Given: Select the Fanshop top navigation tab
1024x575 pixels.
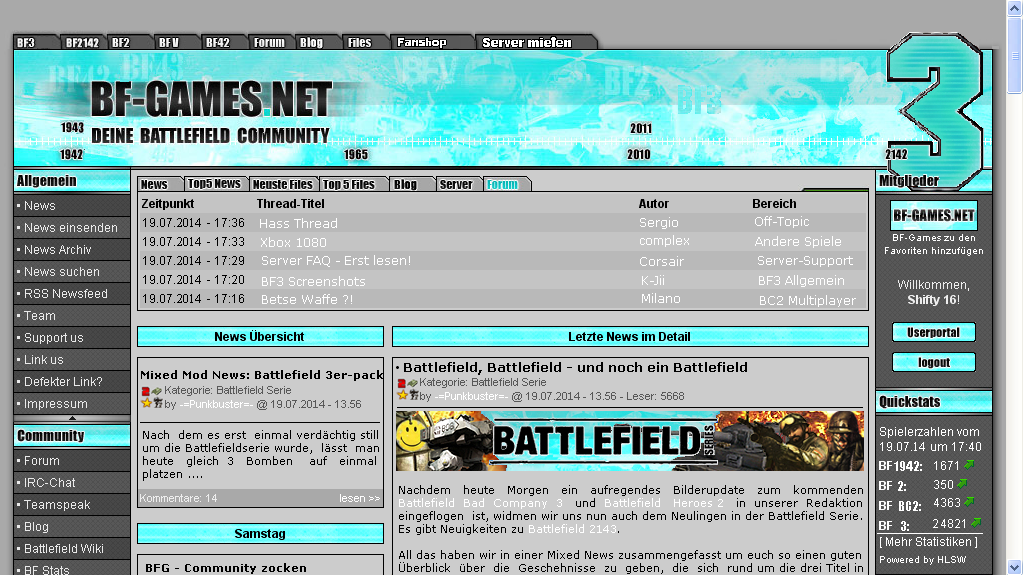Looking at the screenshot, I should point(422,43).
